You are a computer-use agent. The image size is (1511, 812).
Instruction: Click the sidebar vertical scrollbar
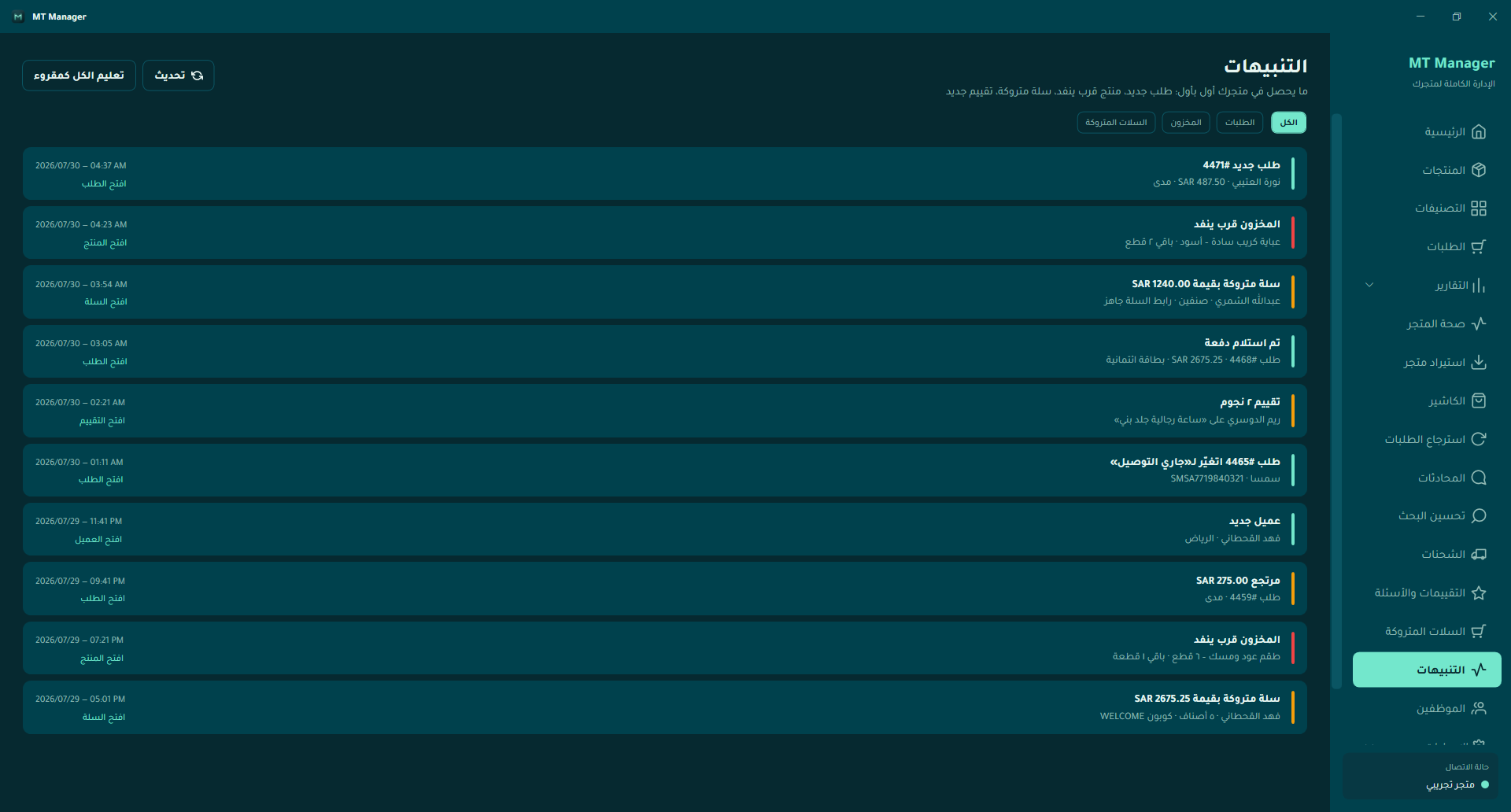[x=1336, y=401]
